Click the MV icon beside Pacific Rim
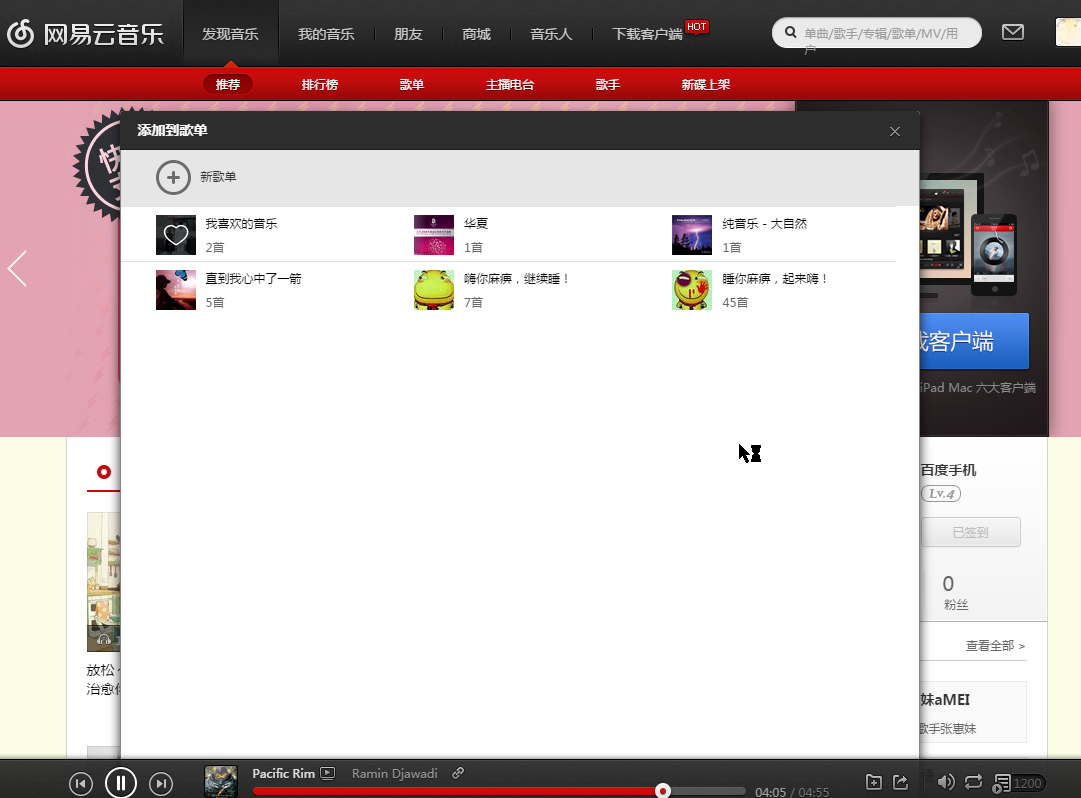This screenshot has height=798, width=1081. coord(327,773)
